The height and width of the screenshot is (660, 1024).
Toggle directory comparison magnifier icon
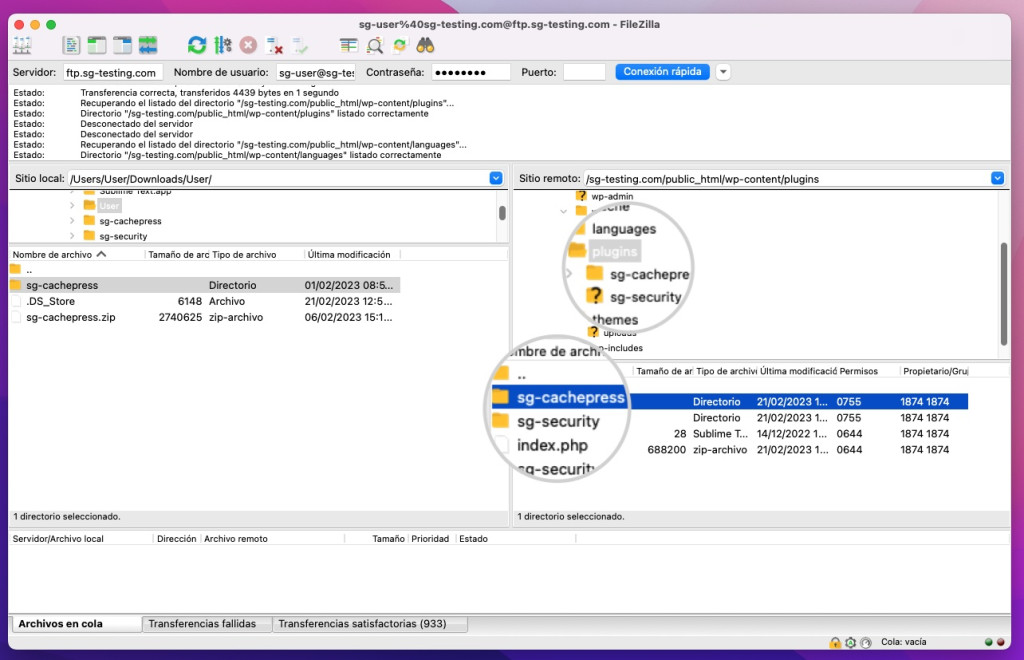[375, 46]
